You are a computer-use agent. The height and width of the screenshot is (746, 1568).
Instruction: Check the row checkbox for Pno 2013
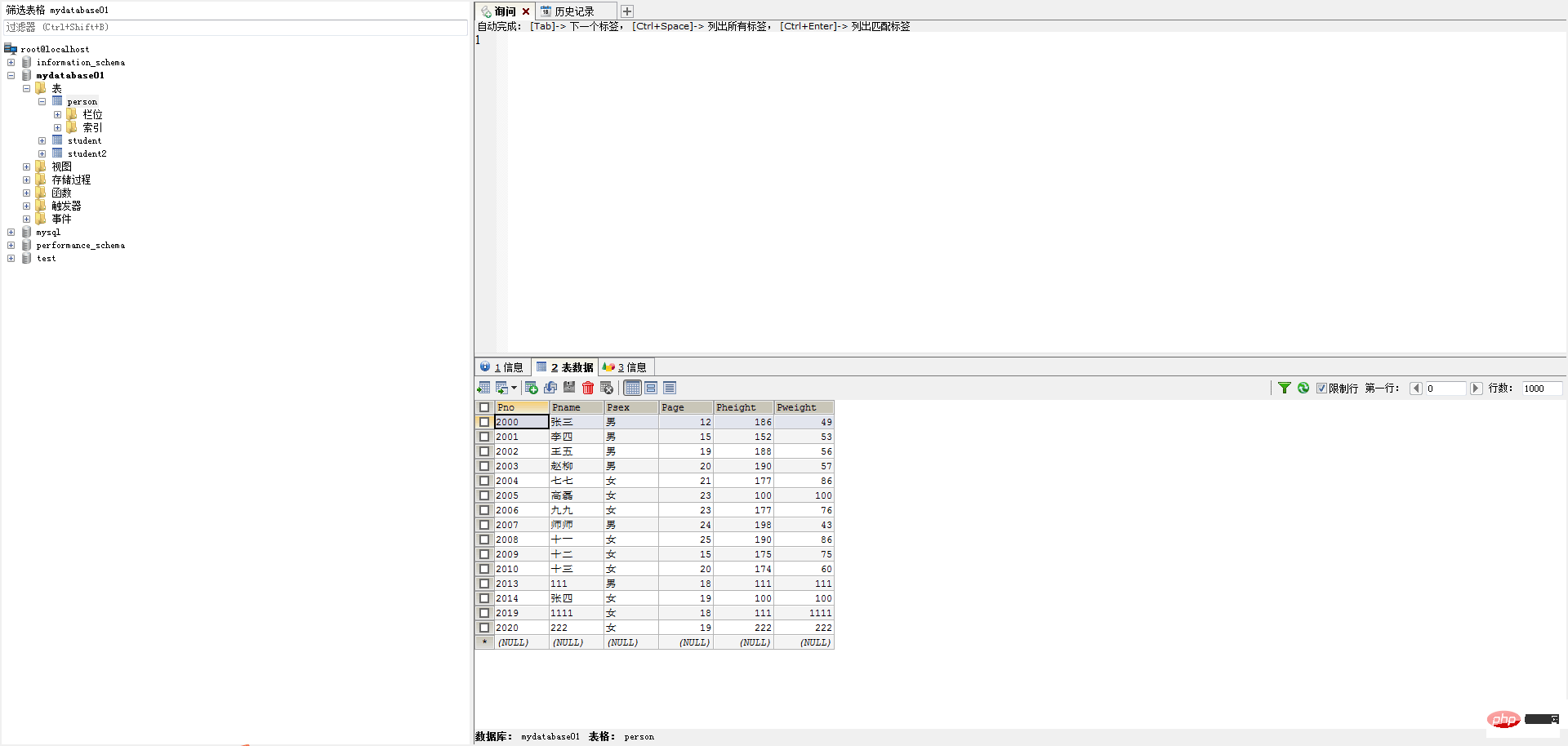tap(484, 584)
